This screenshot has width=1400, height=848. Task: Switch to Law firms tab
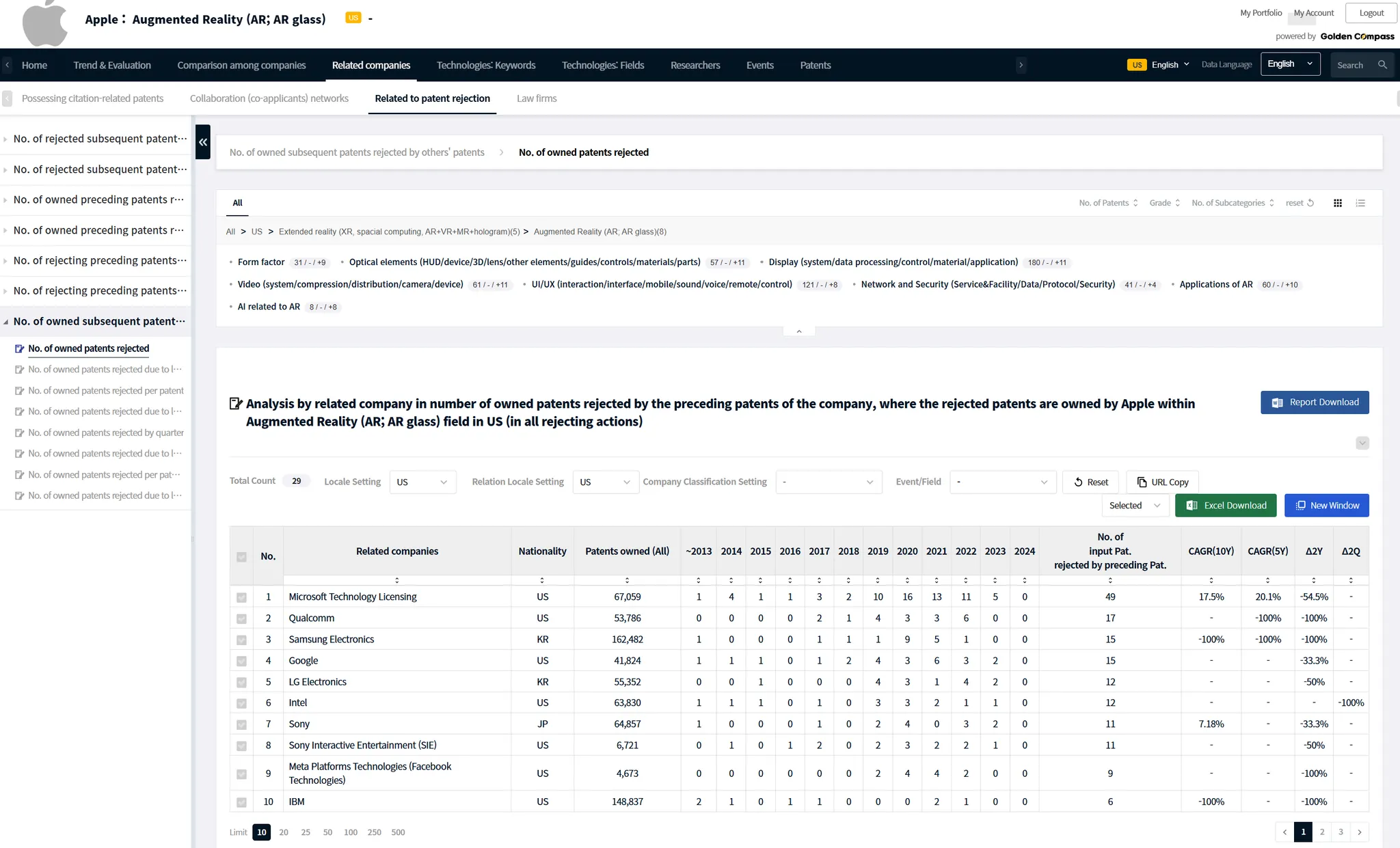click(536, 98)
